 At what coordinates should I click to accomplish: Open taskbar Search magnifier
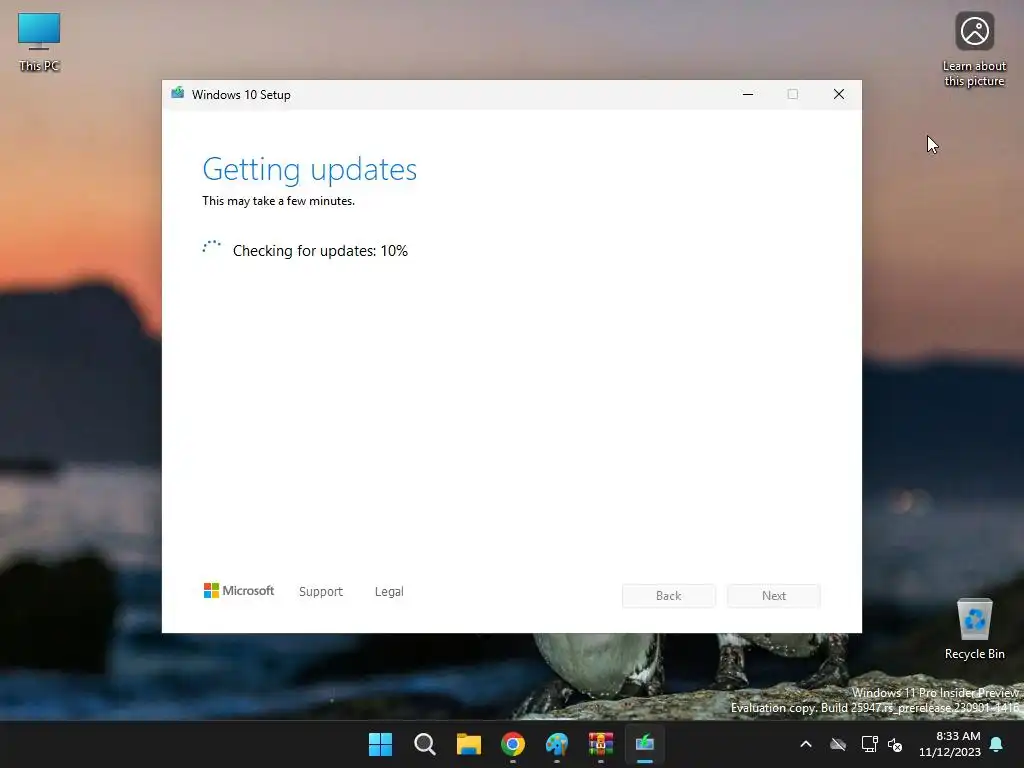click(424, 744)
